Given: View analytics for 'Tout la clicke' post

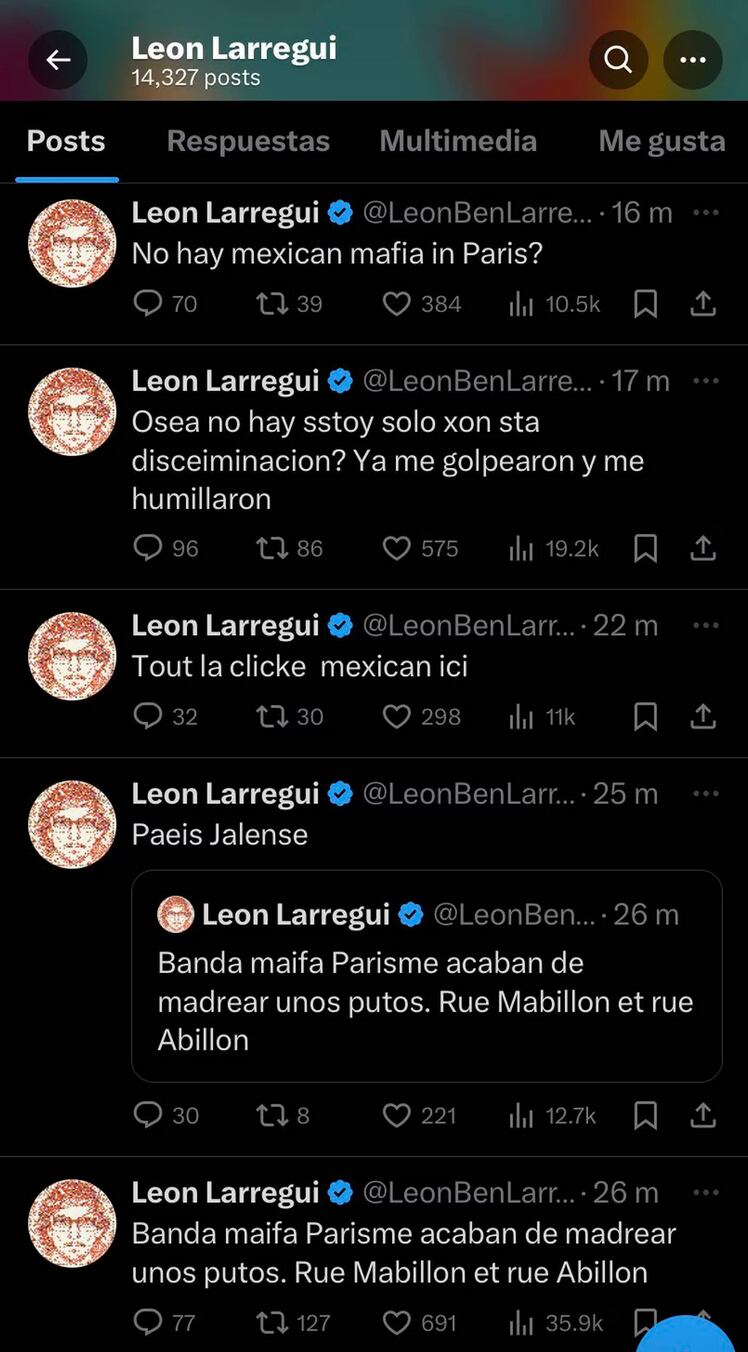Looking at the screenshot, I should pos(522,717).
